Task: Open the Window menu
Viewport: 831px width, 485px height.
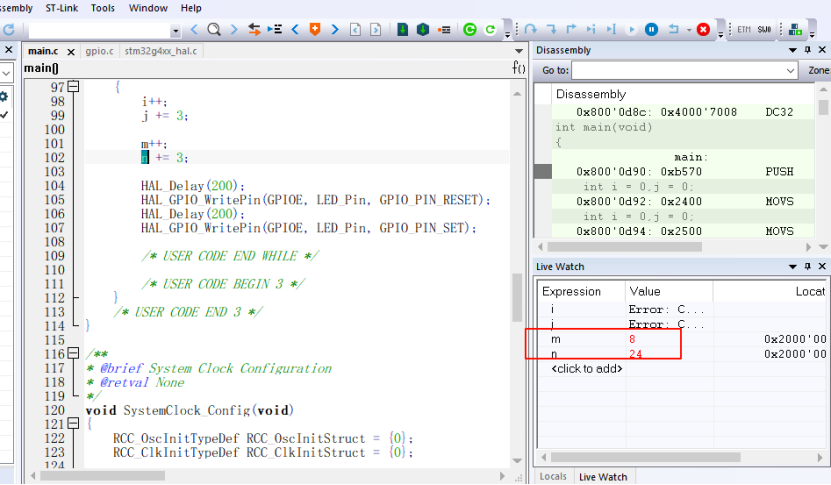Action: tap(148, 8)
